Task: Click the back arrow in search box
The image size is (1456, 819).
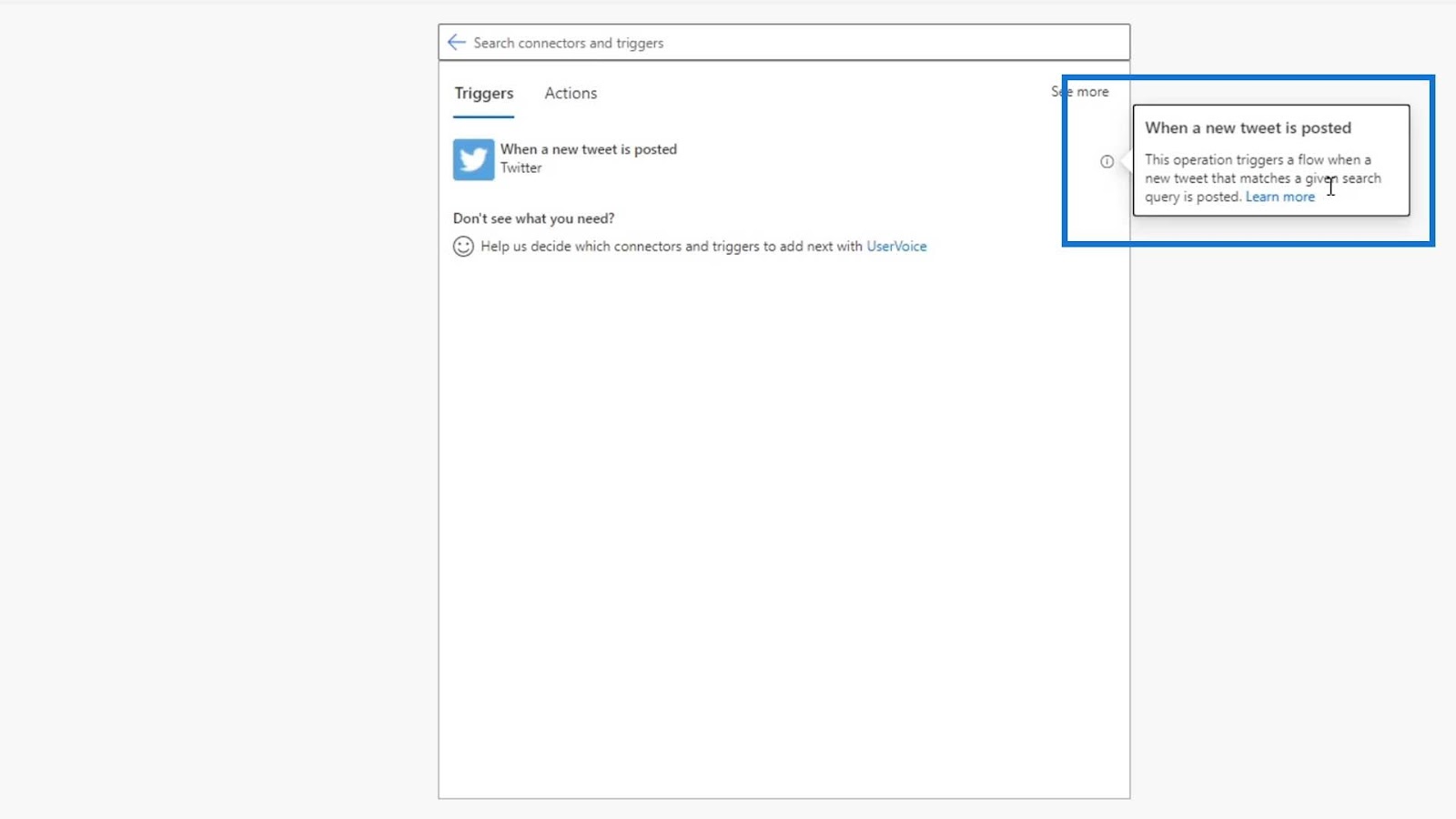Action: [457, 43]
